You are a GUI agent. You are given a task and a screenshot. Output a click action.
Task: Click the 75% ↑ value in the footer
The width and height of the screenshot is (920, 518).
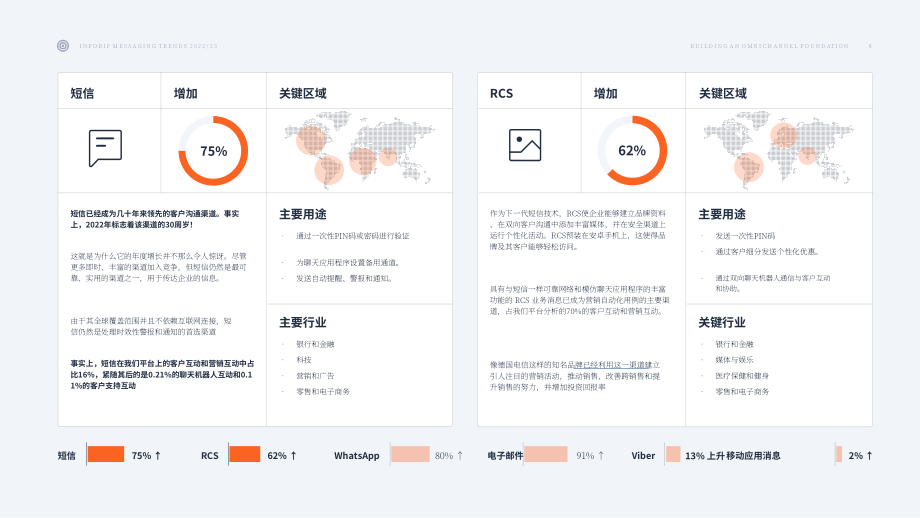click(x=146, y=455)
